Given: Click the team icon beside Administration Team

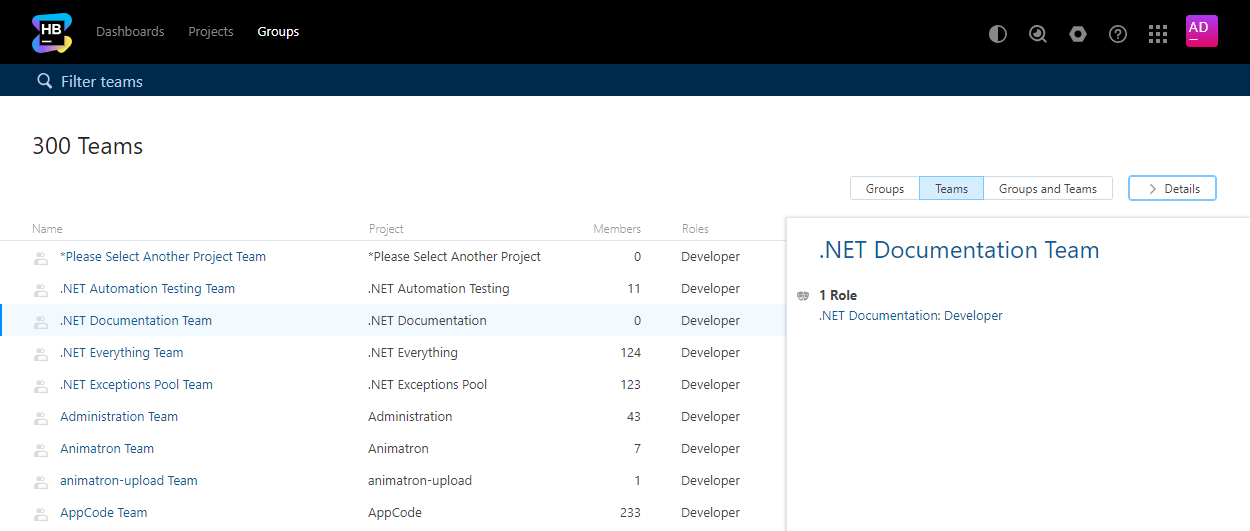Looking at the screenshot, I should click(41, 417).
